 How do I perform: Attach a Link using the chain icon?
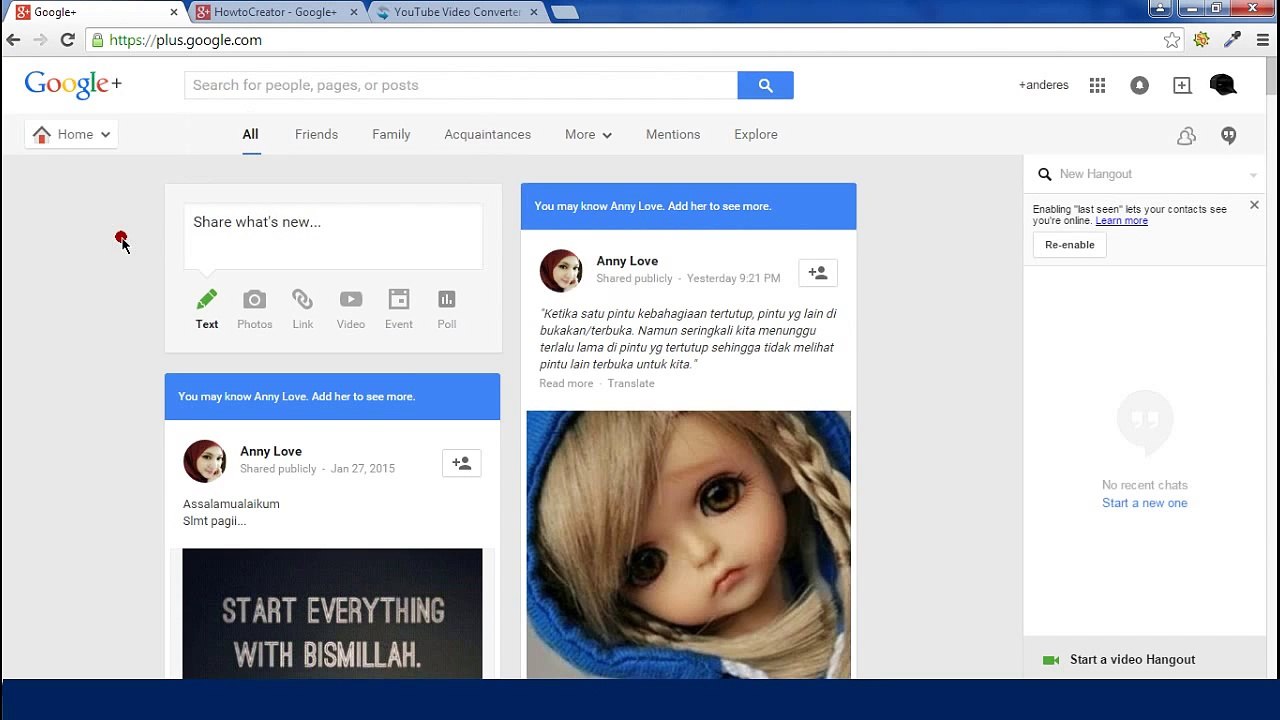tap(302, 299)
